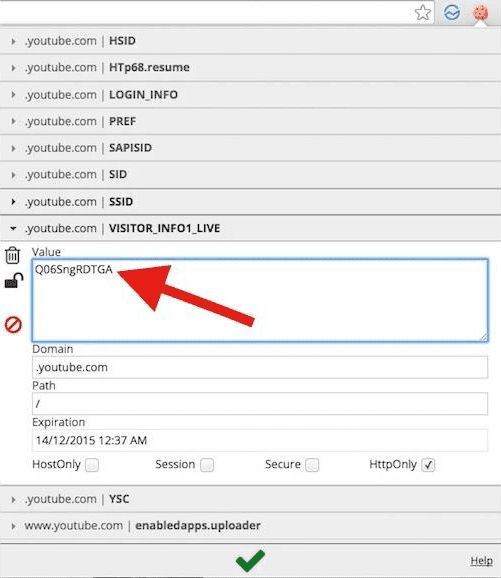Toggle the HostOnly checkbox
Viewport: 501px width, 578px height.
click(x=92, y=465)
